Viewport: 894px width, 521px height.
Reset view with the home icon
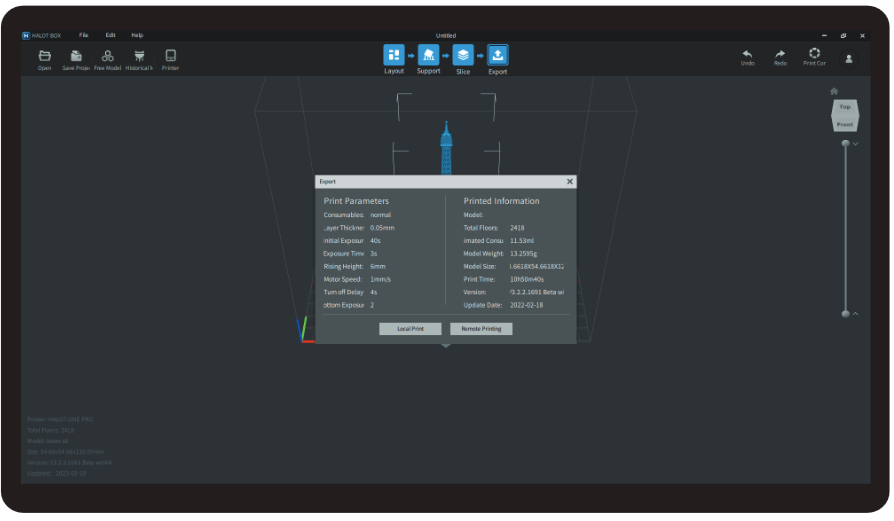[834, 91]
